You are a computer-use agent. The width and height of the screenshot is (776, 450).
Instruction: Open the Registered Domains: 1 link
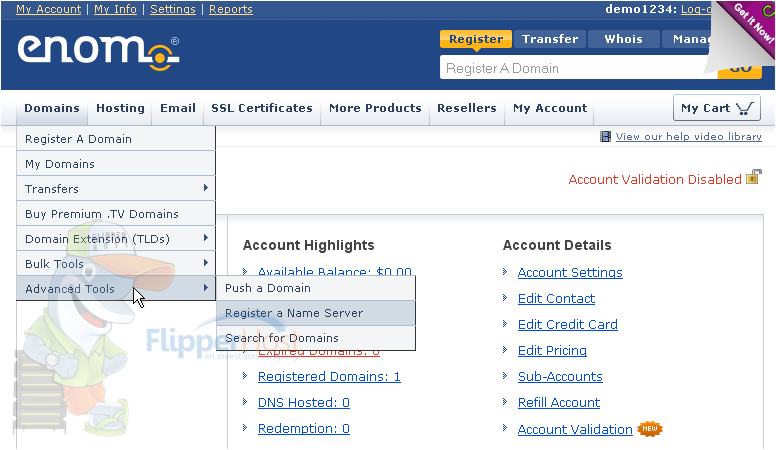(329, 376)
